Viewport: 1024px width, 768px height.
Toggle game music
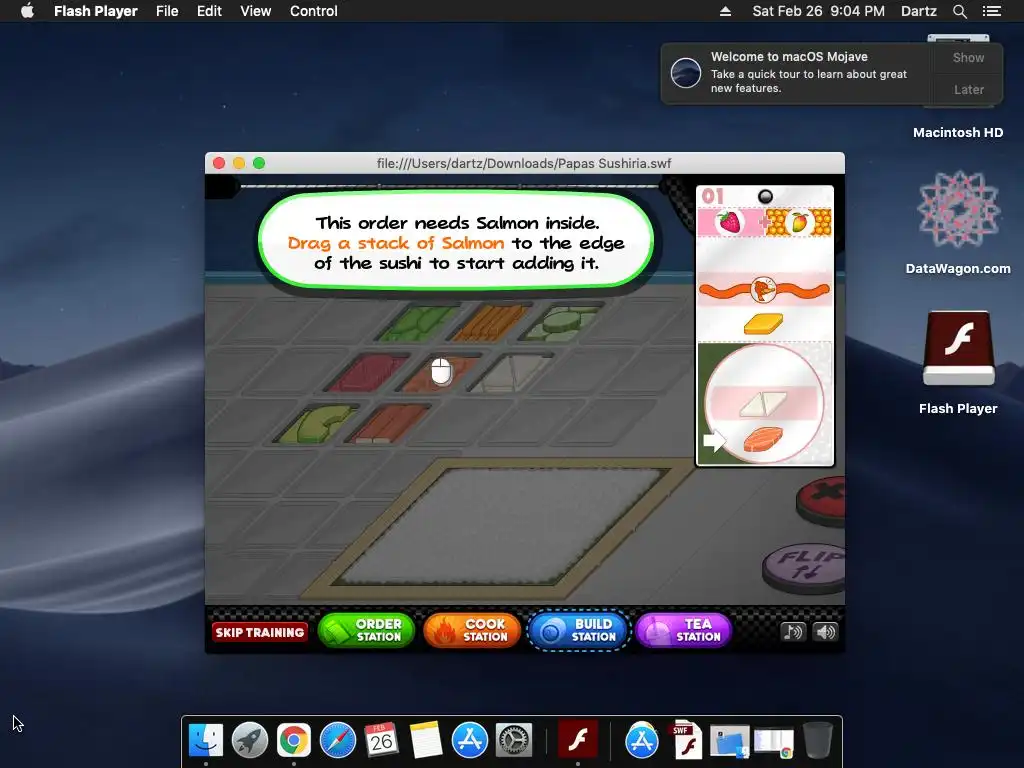792,632
